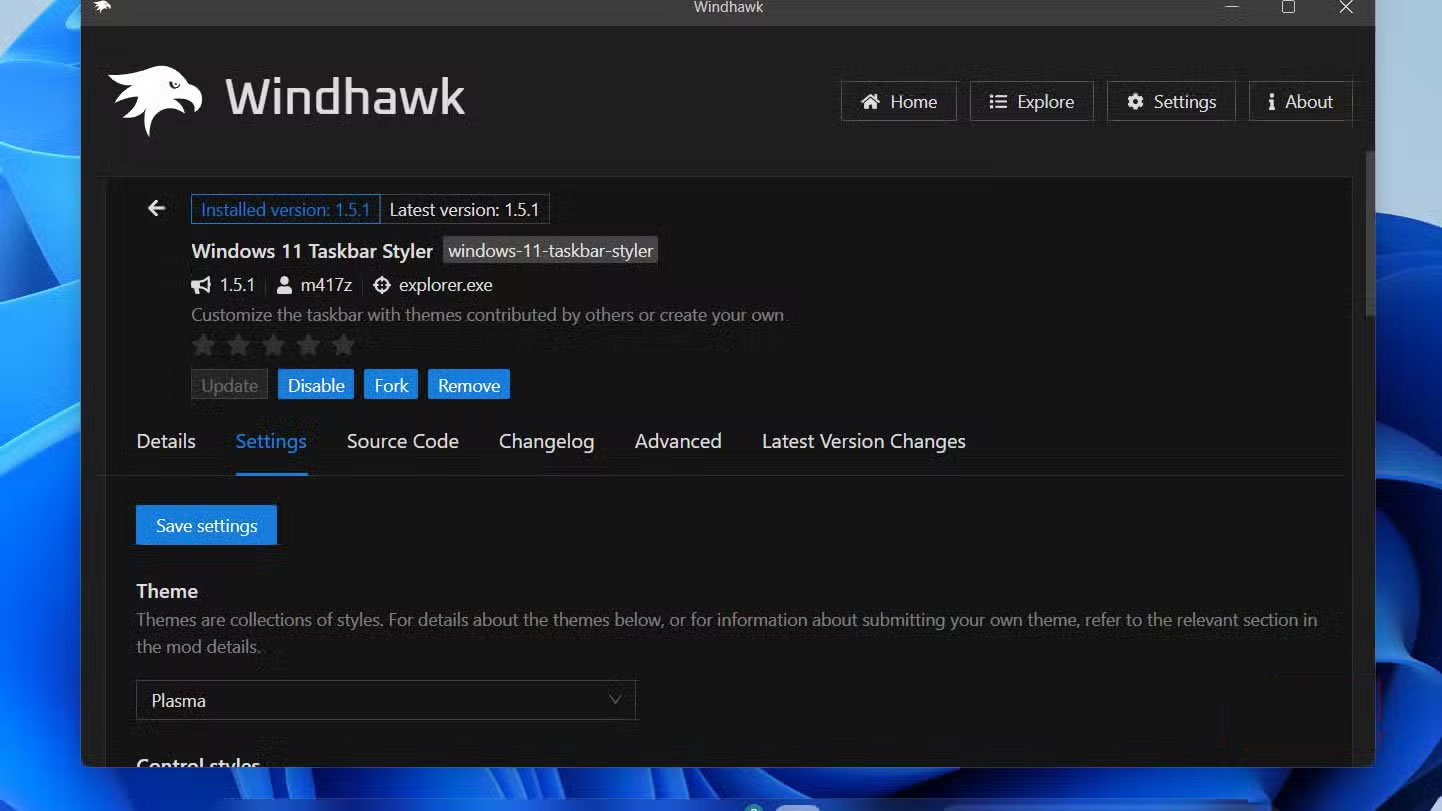This screenshot has width=1442, height=811.
Task: Rate the mod by clicking the first star
Action: 203,344
